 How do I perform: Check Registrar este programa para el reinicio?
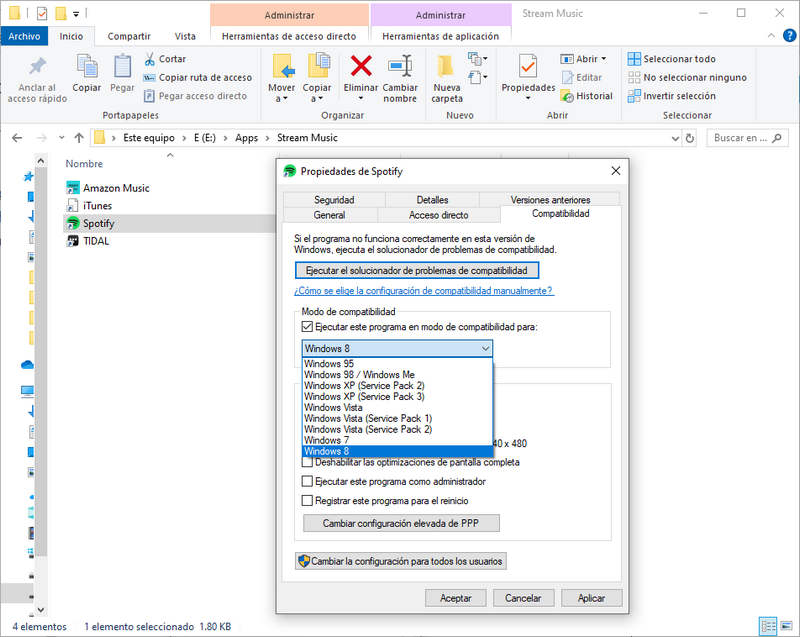[308, 500]
